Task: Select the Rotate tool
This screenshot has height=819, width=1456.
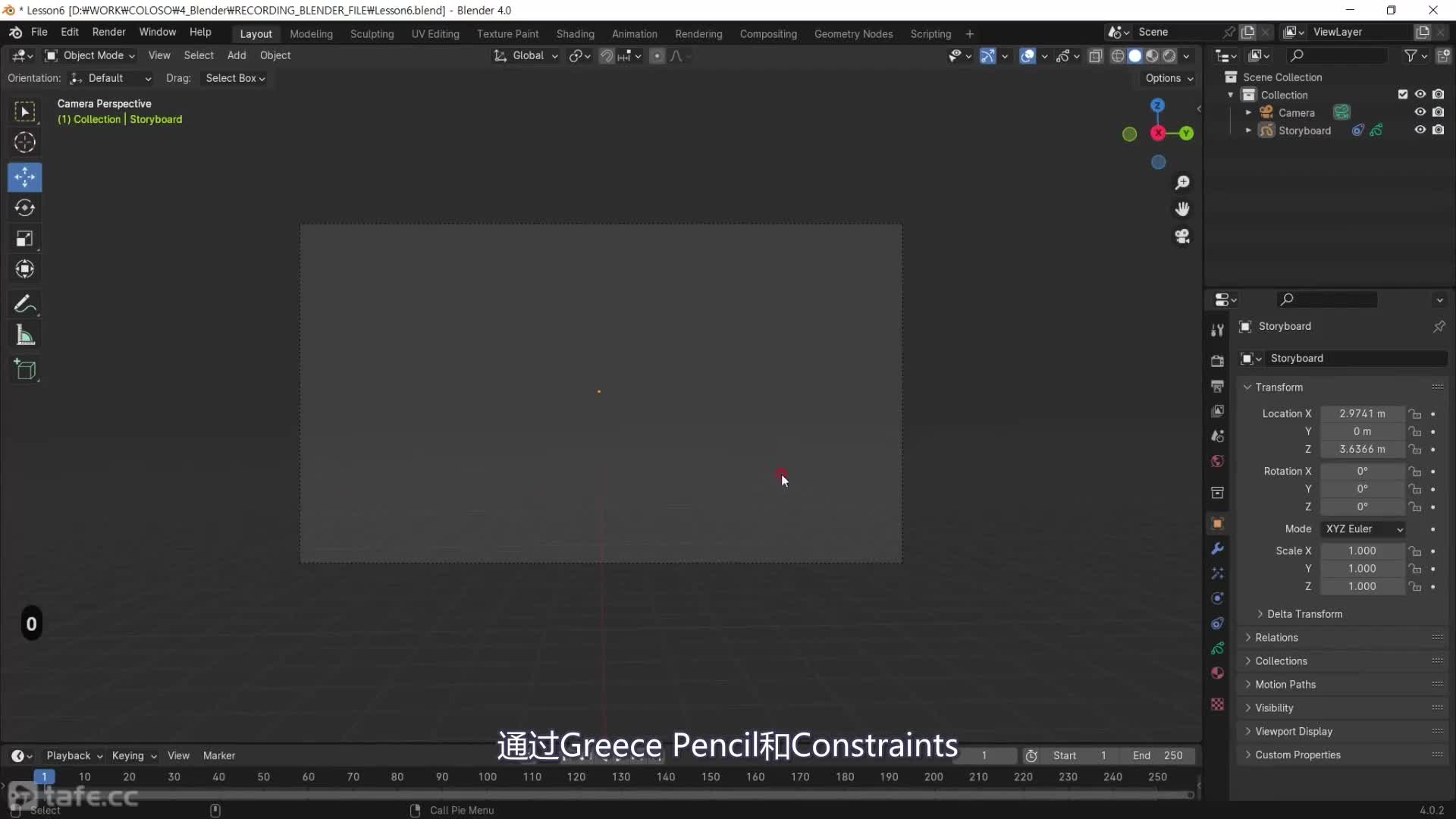Action: (24, 208)
